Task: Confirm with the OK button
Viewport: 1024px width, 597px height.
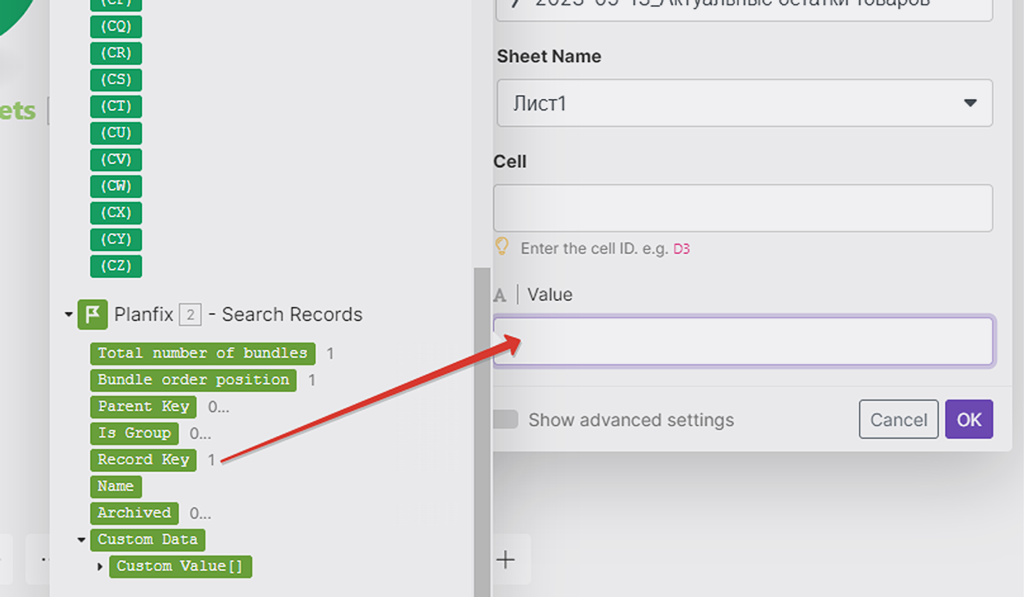Action: [969, 419]
